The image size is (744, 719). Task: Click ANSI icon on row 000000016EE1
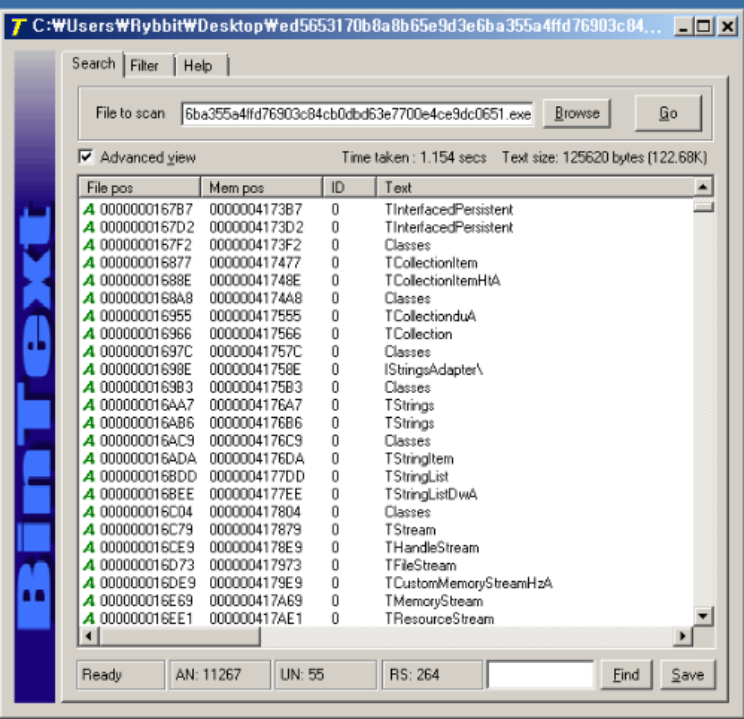(x=89, y=618)
